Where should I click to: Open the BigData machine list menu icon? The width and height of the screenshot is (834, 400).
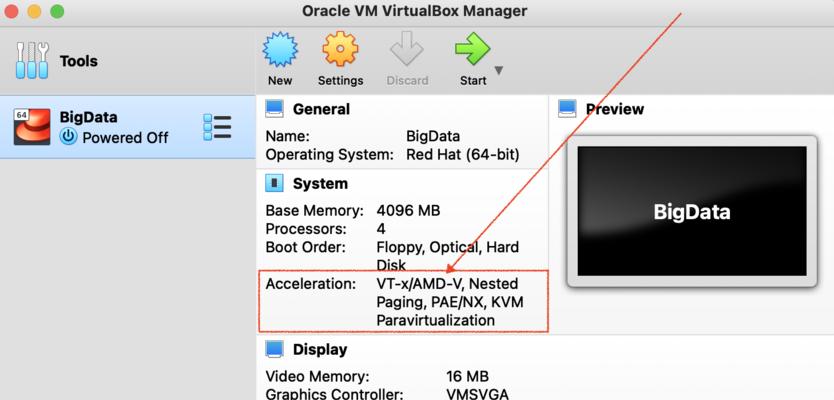217,128
